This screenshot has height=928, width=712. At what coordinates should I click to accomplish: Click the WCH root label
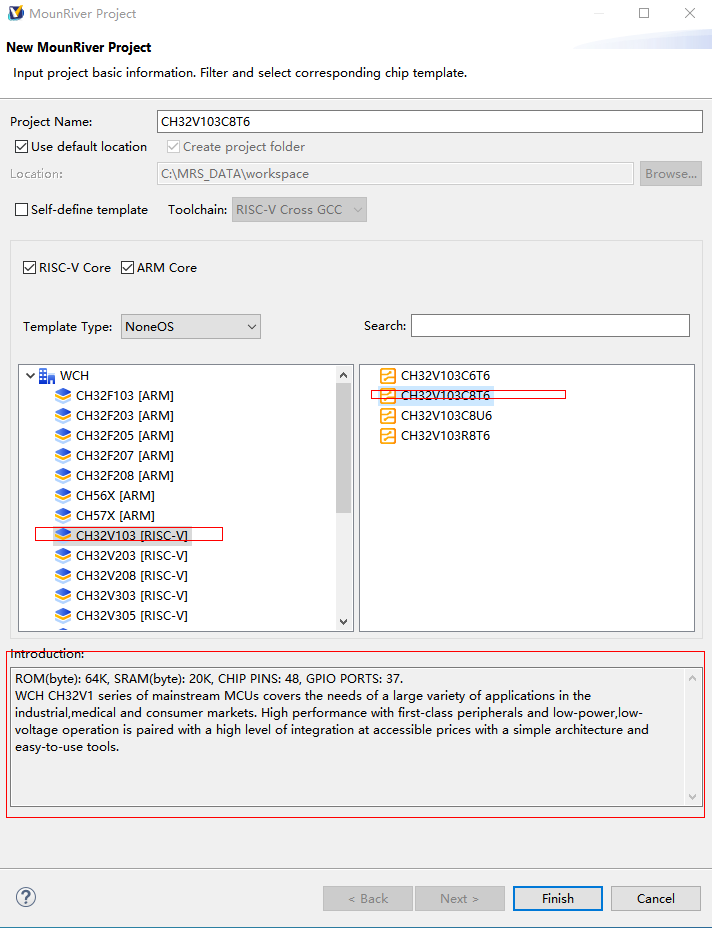point(75,376)
